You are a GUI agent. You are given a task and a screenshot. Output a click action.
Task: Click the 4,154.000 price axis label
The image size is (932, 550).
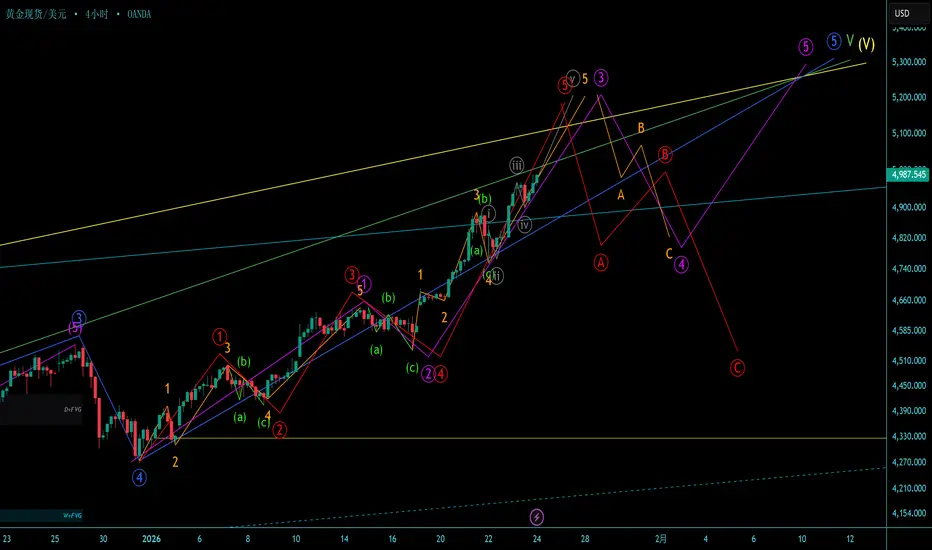tap(909, 513)
